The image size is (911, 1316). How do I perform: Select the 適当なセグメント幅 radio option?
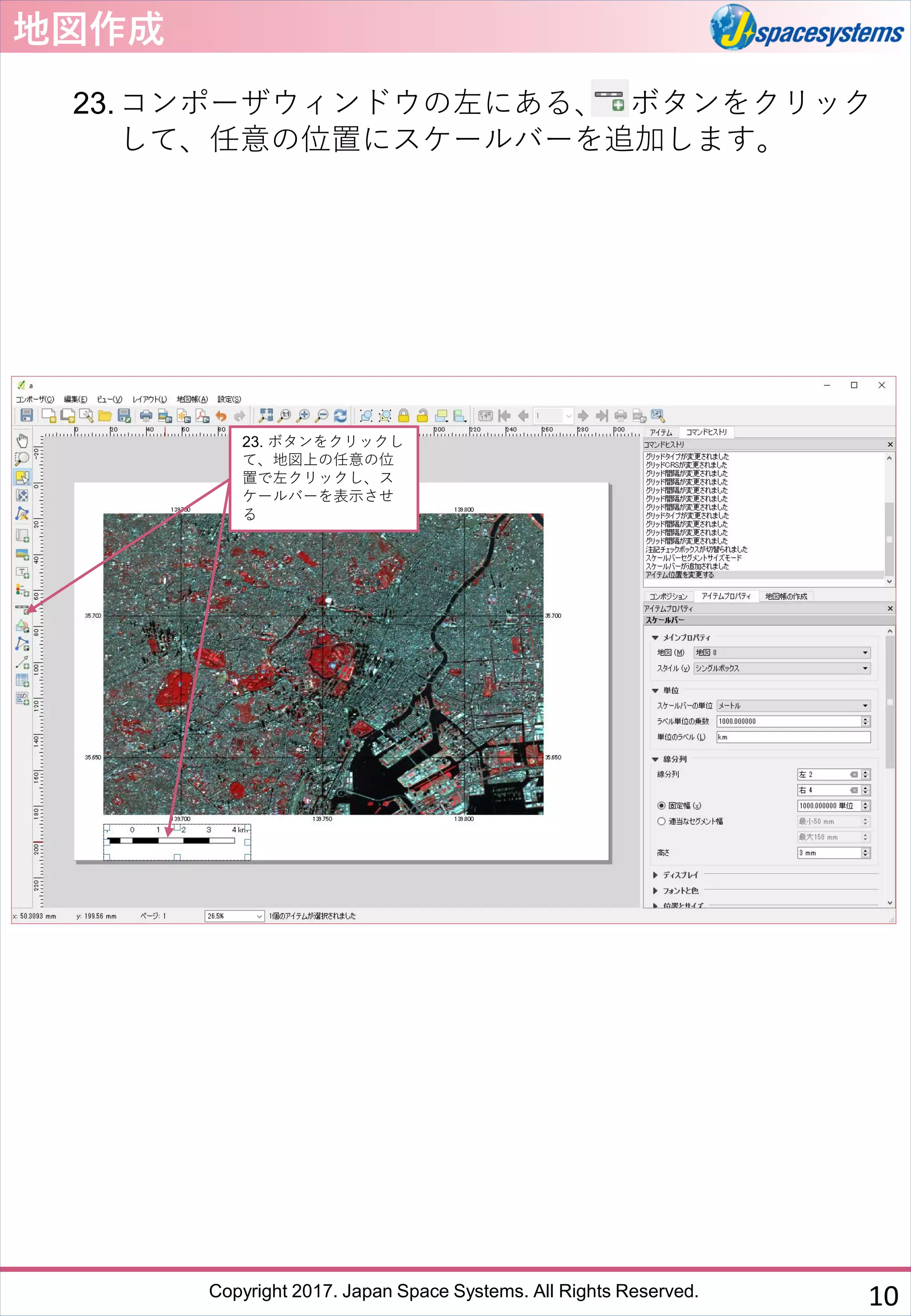tap(661, 821)
